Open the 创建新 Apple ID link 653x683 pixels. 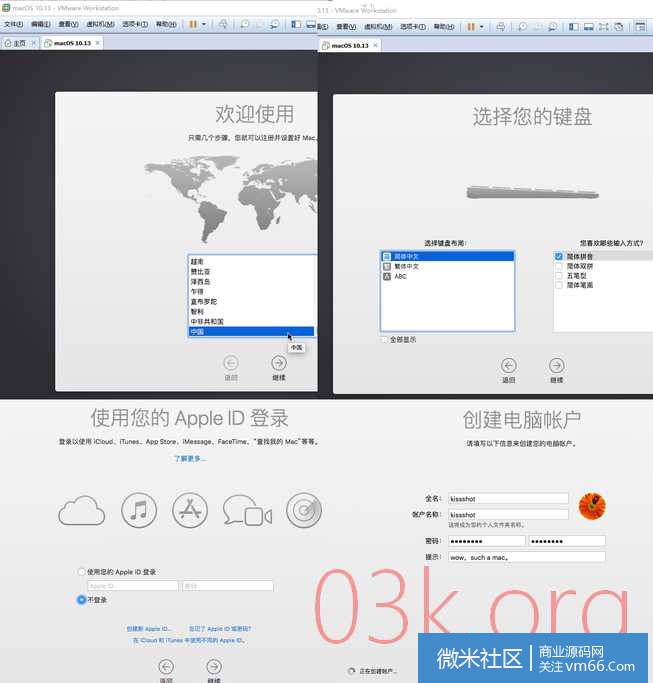click(149, 629)
